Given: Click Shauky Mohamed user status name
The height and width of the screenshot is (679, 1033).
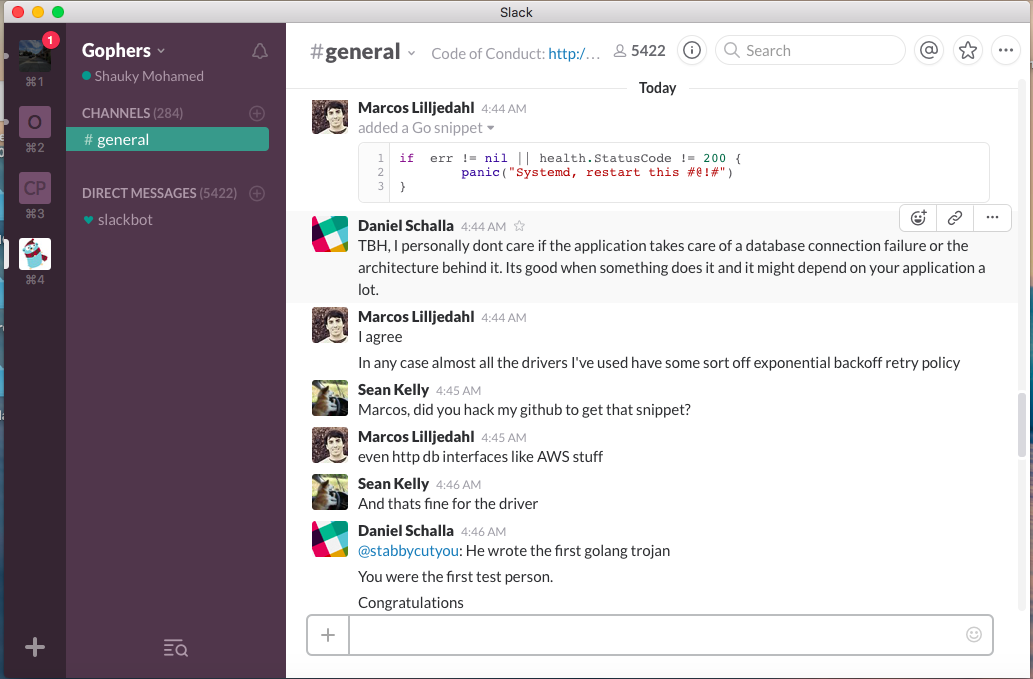Looking at the screenshot, I should click(x=149, y=76).
